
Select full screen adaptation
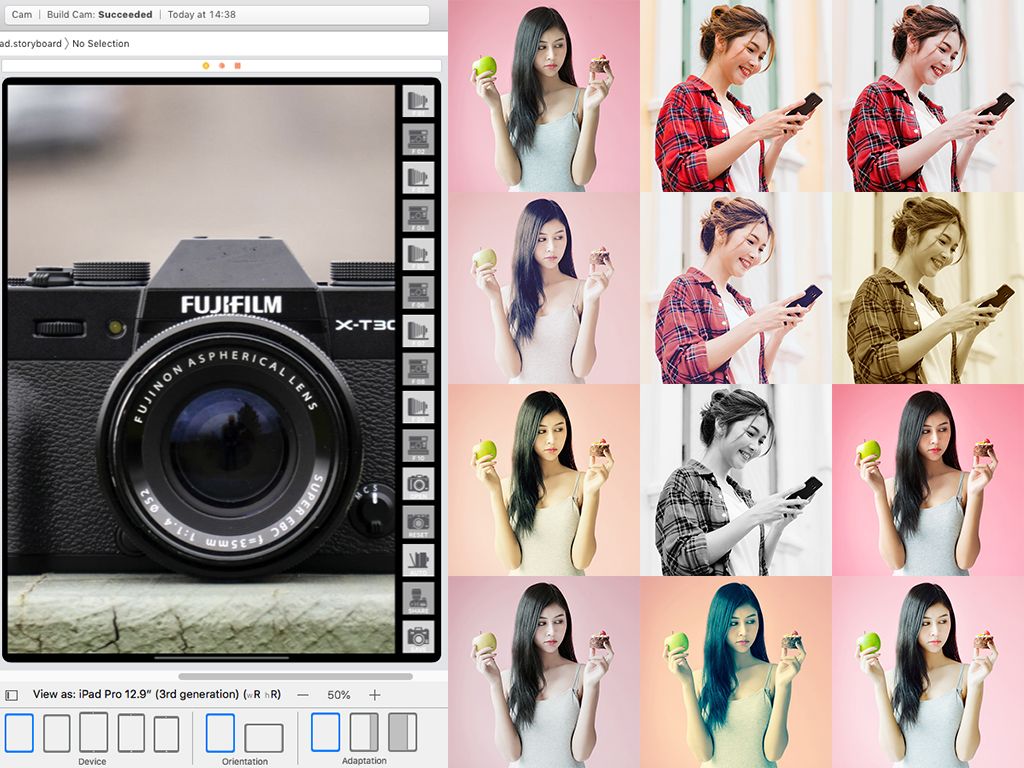click(325, 732)
